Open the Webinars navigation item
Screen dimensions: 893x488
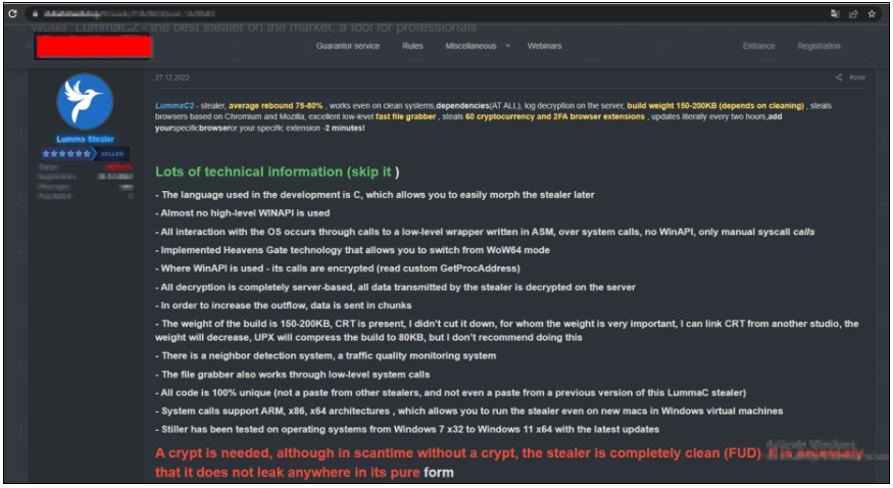pyautogui.click(x=544, y=46)
